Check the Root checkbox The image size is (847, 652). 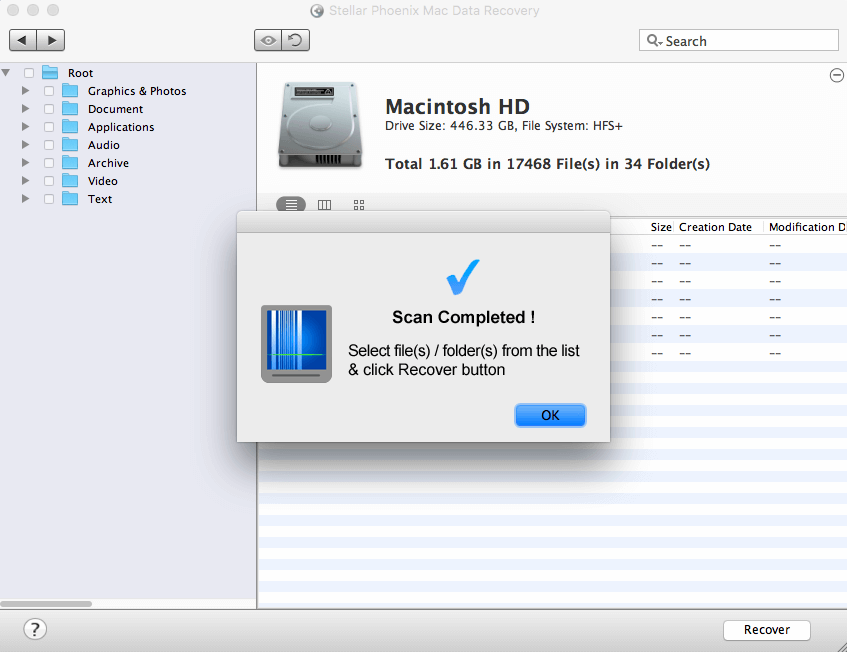29,73
